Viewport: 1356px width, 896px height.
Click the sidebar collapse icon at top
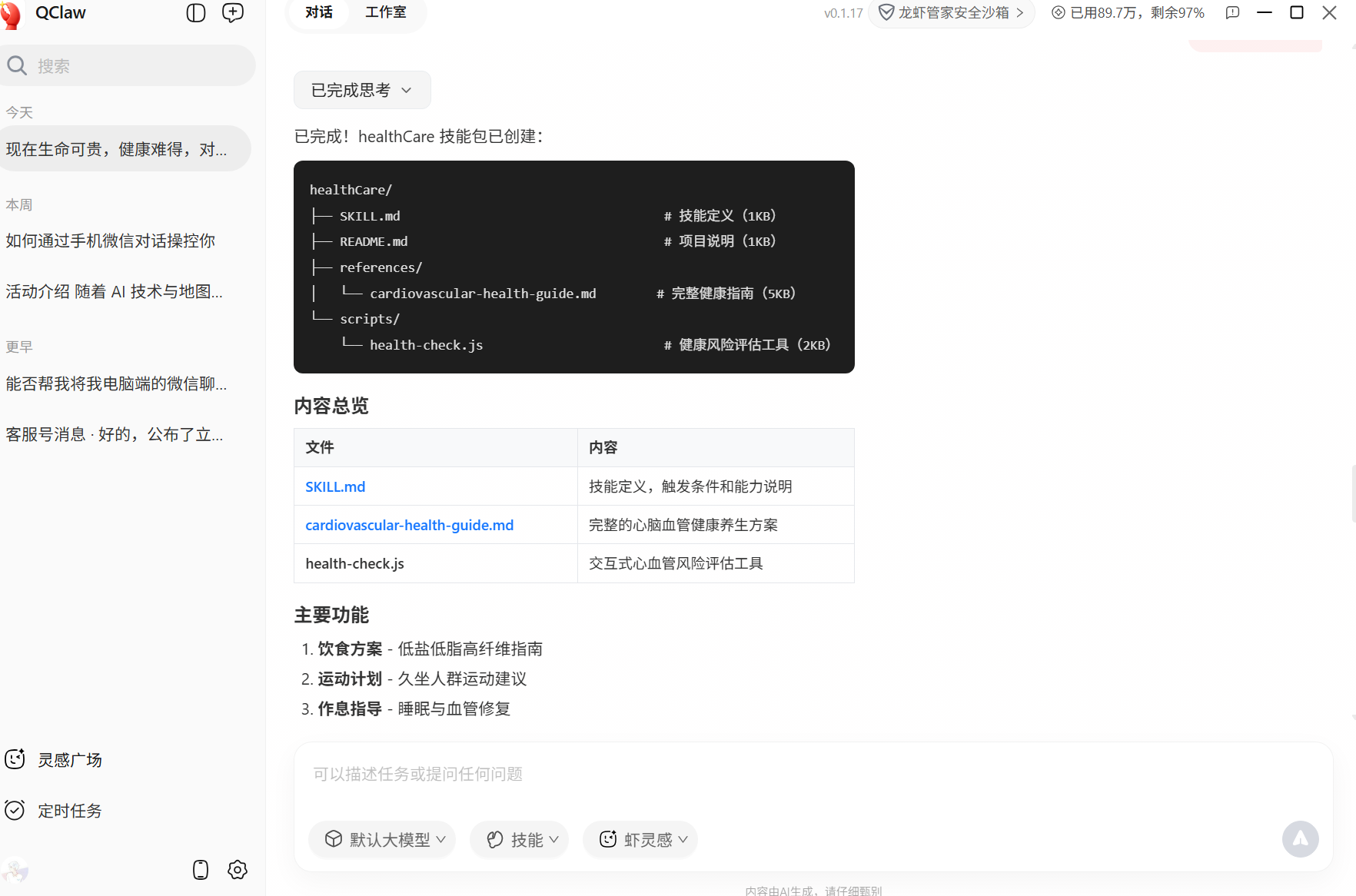196,13
